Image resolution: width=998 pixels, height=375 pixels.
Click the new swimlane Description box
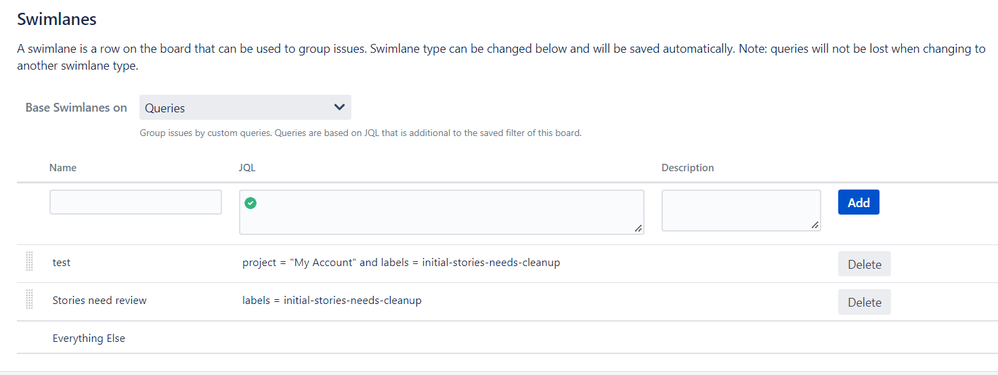pos(741,210)
